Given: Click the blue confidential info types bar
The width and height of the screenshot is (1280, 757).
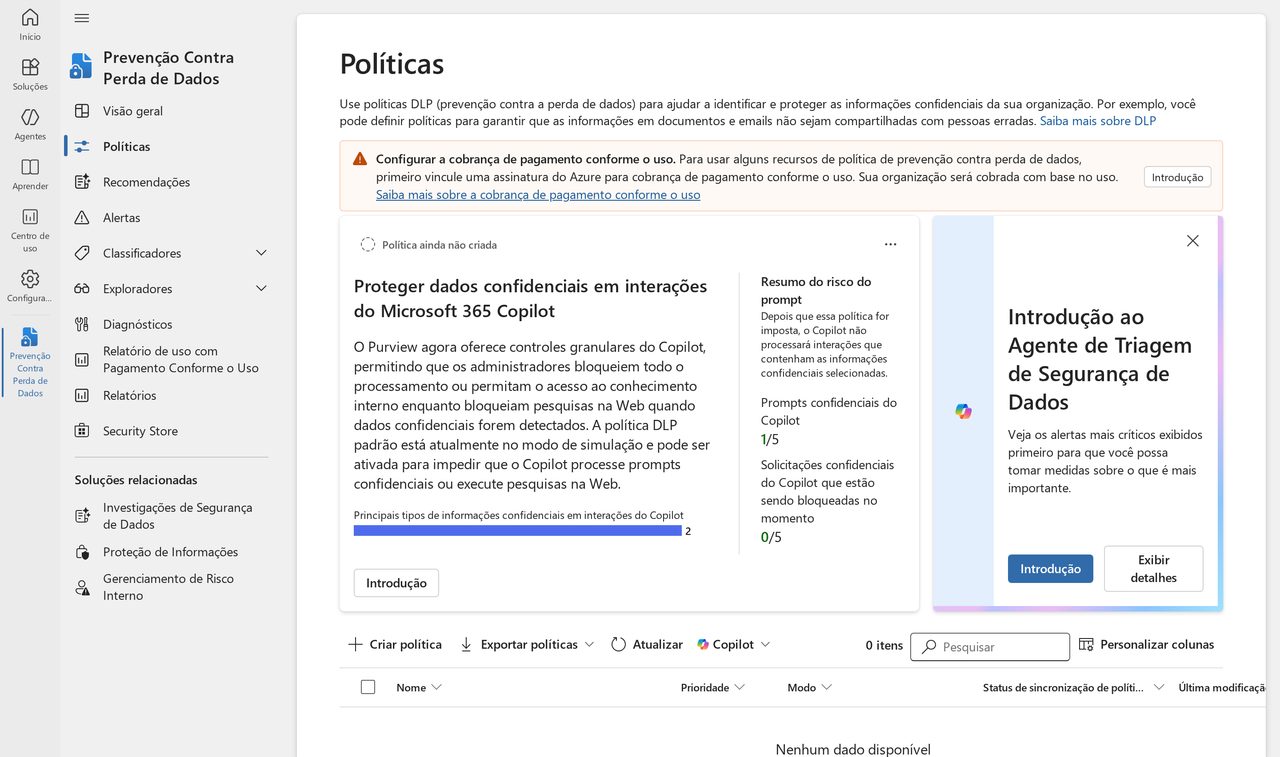Looking at the screenshot, I should [x=518, y=531].
